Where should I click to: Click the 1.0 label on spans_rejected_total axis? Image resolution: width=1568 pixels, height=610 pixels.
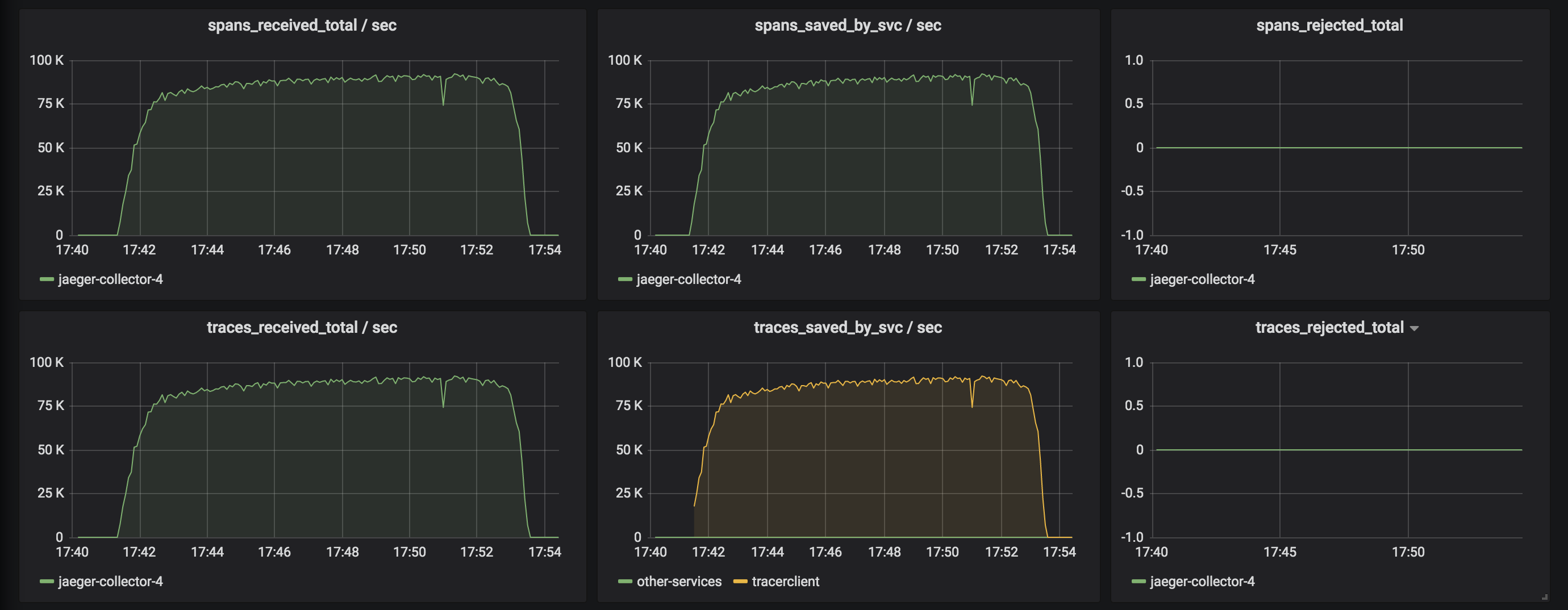1134,60
